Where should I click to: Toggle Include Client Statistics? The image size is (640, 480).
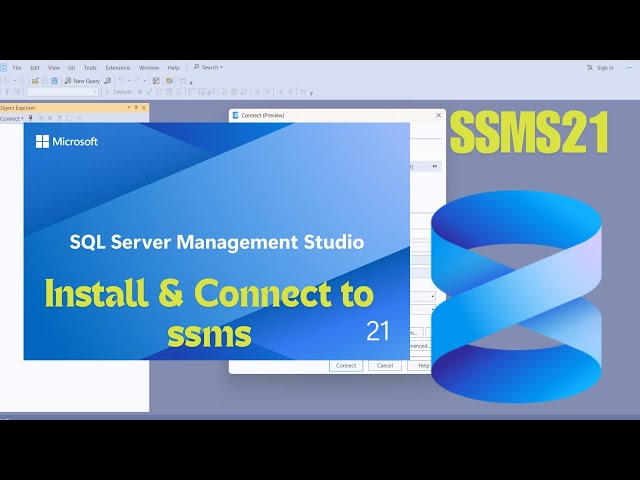coord(212,92)
